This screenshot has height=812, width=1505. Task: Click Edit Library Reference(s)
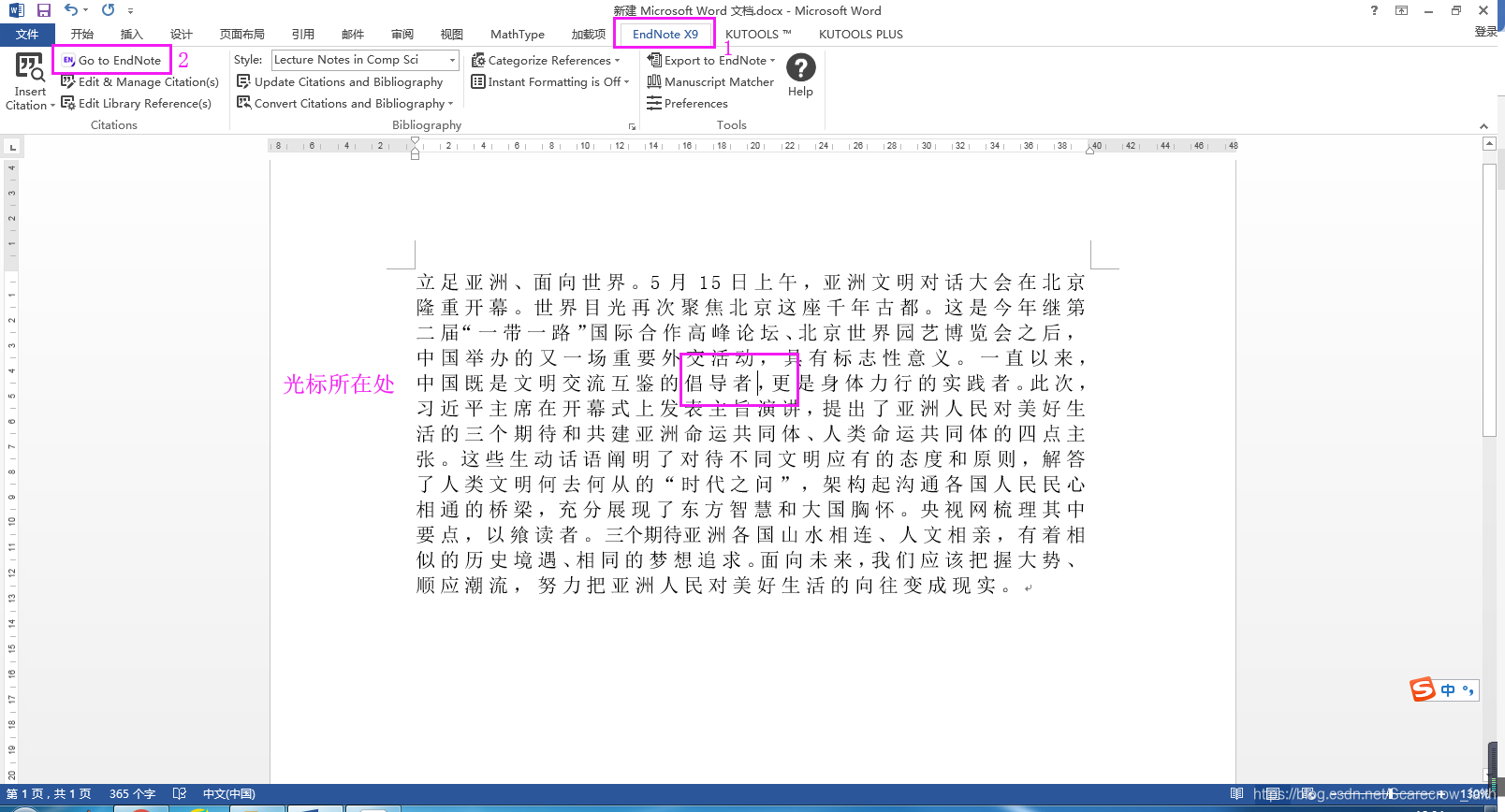point(136,103)
